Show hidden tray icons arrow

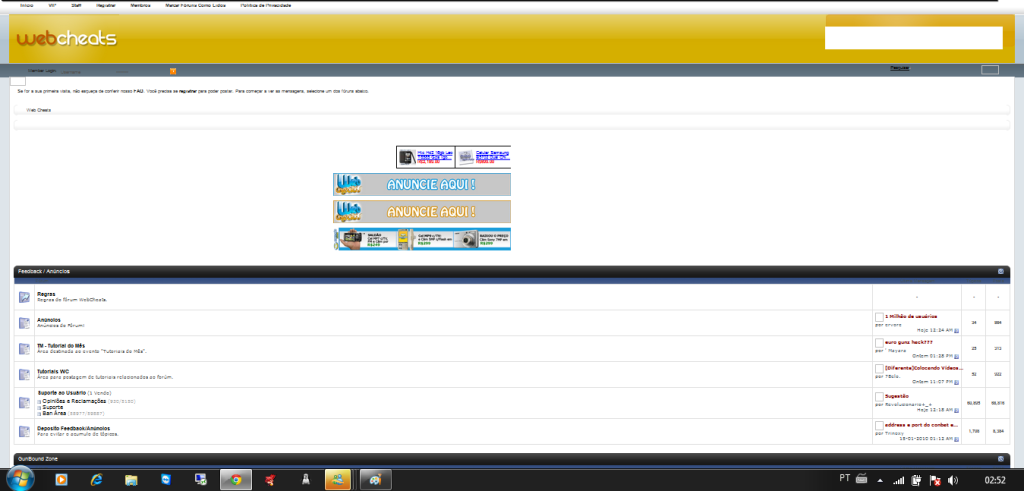(880, 481)
